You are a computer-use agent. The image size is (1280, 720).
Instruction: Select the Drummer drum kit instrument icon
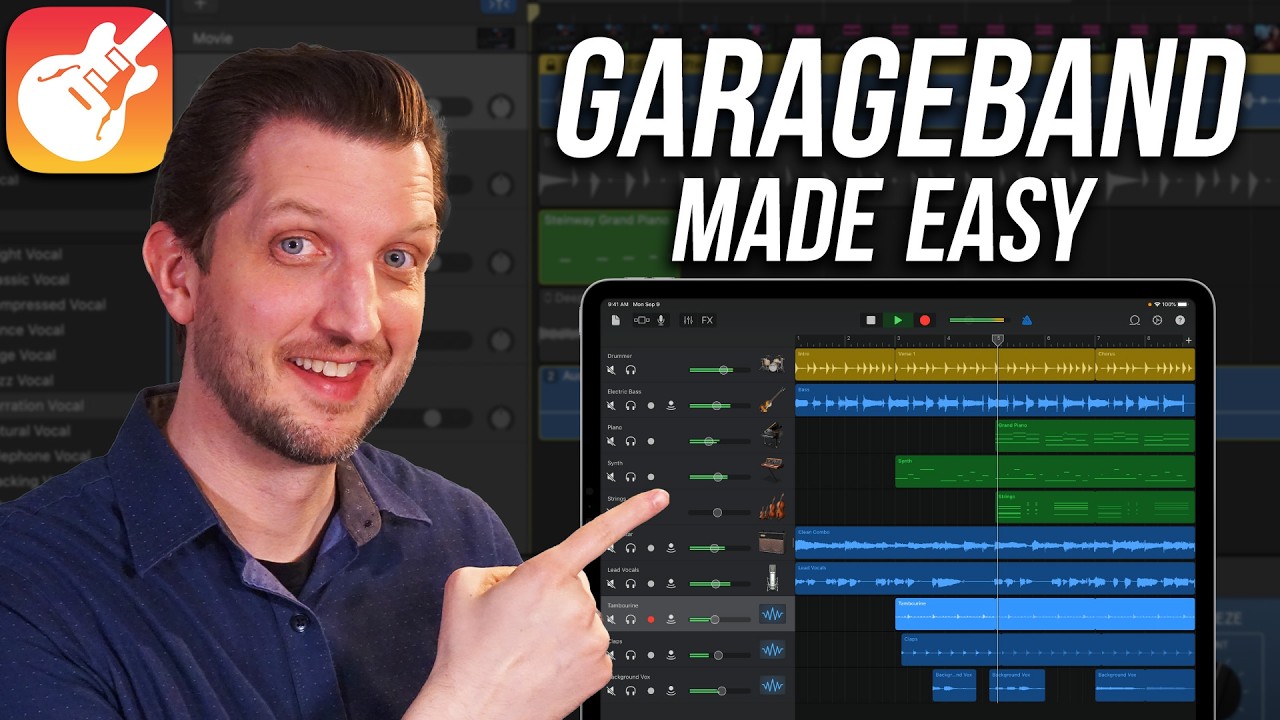tap(771, 364)
